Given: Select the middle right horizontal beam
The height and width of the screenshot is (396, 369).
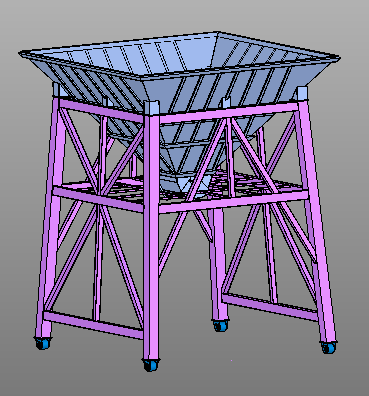Looking at the screenshot, I should (233, 201).
